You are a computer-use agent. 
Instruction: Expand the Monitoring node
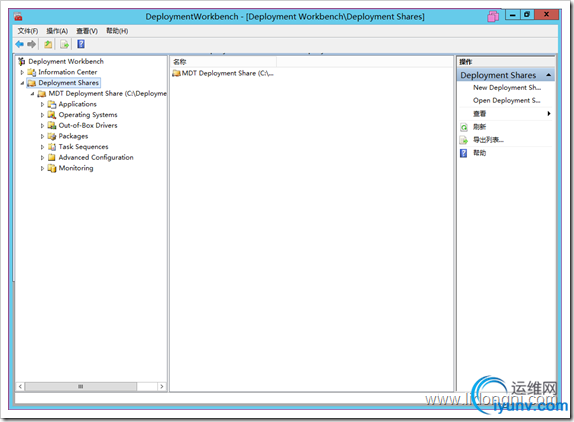[x=42, y=168]
